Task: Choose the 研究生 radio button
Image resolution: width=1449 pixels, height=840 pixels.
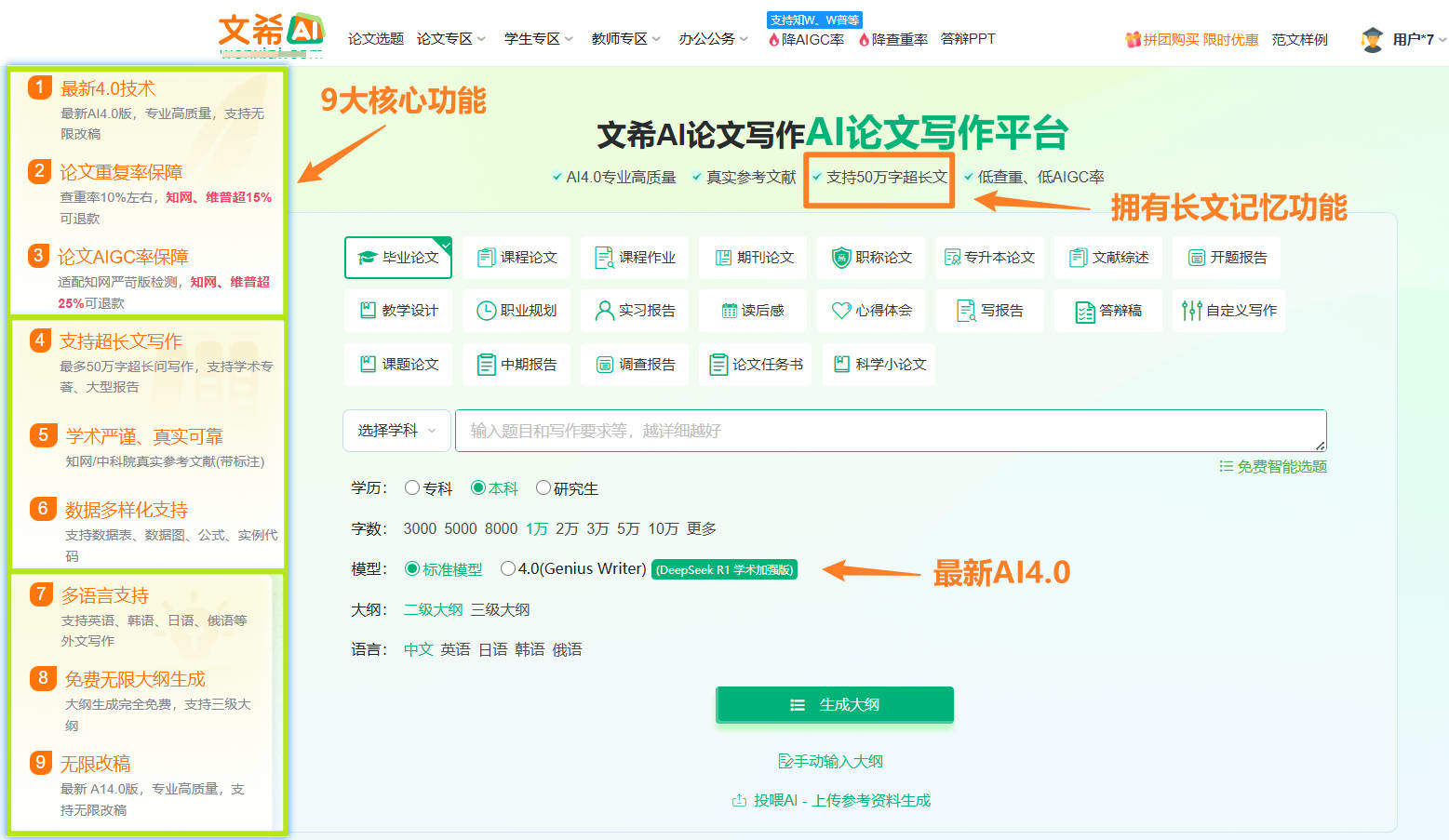Action: [x=543, y=487]
